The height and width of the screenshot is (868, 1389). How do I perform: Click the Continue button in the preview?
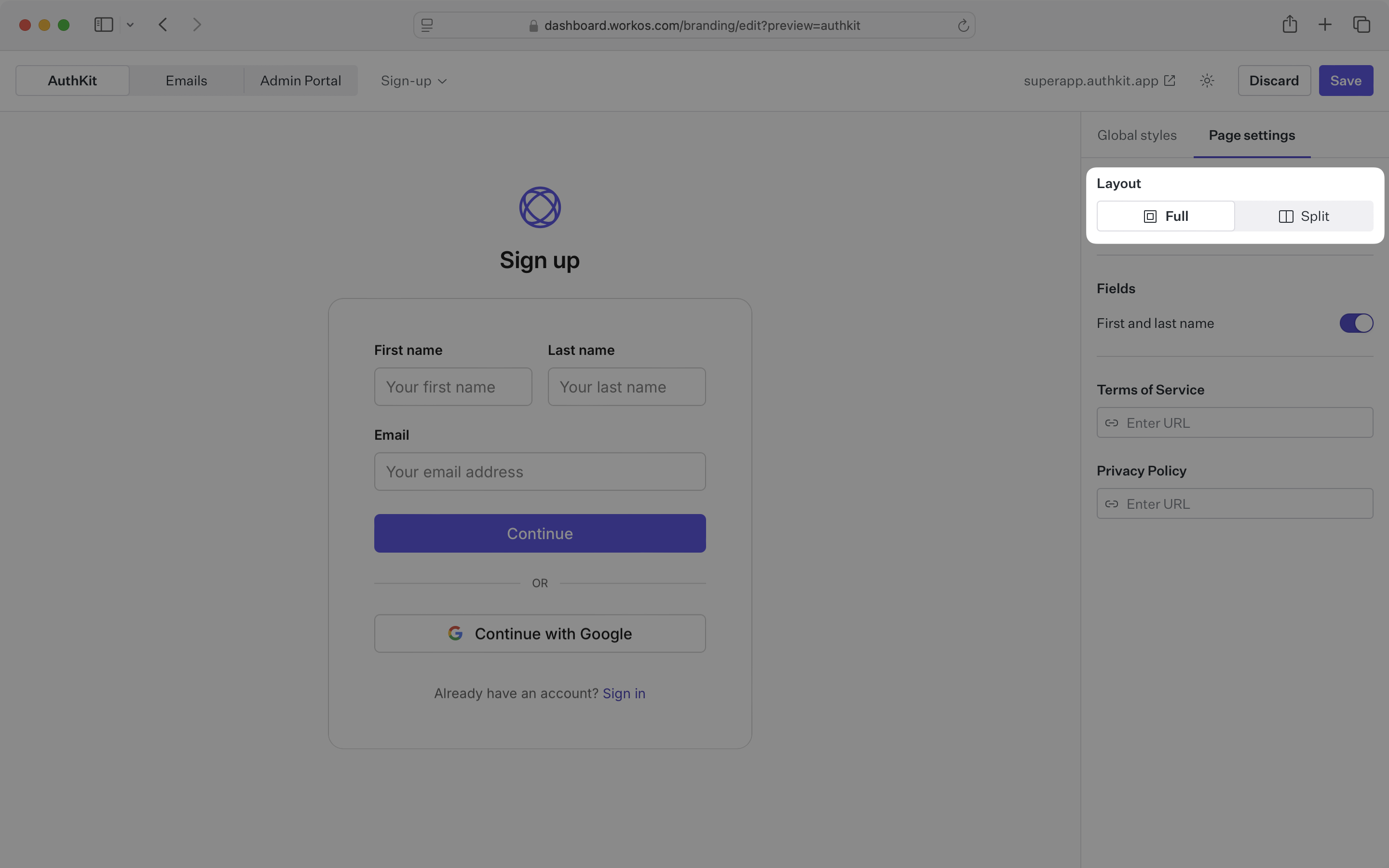pyautogui.click(x=540, y=533)
